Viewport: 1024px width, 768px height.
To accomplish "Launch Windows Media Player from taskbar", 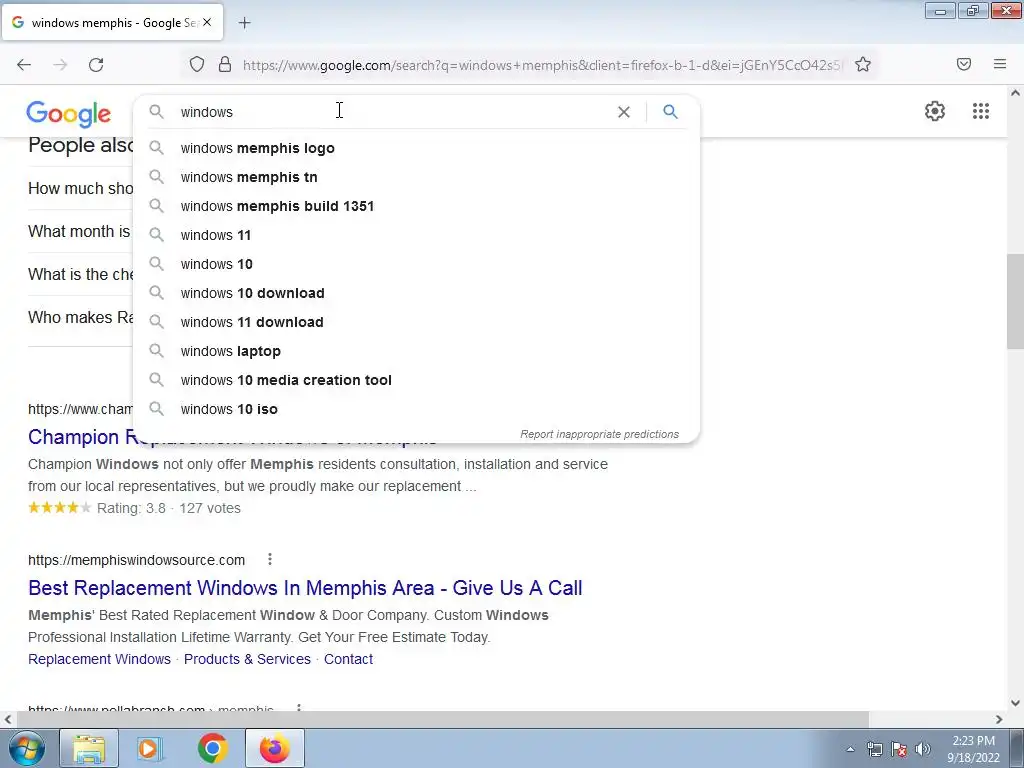I will tap(149, 748).
